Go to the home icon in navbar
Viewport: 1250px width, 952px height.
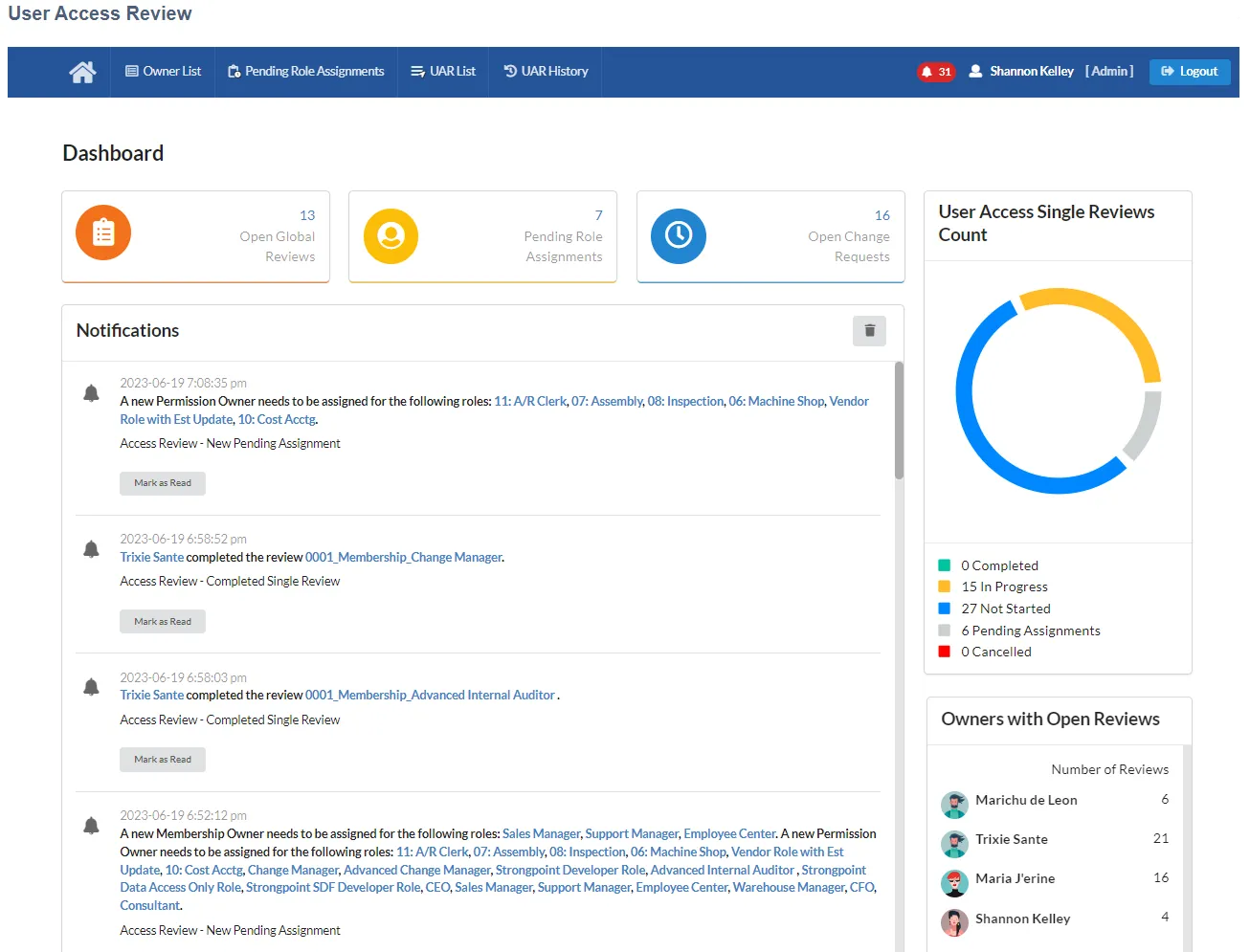[82, 72]
